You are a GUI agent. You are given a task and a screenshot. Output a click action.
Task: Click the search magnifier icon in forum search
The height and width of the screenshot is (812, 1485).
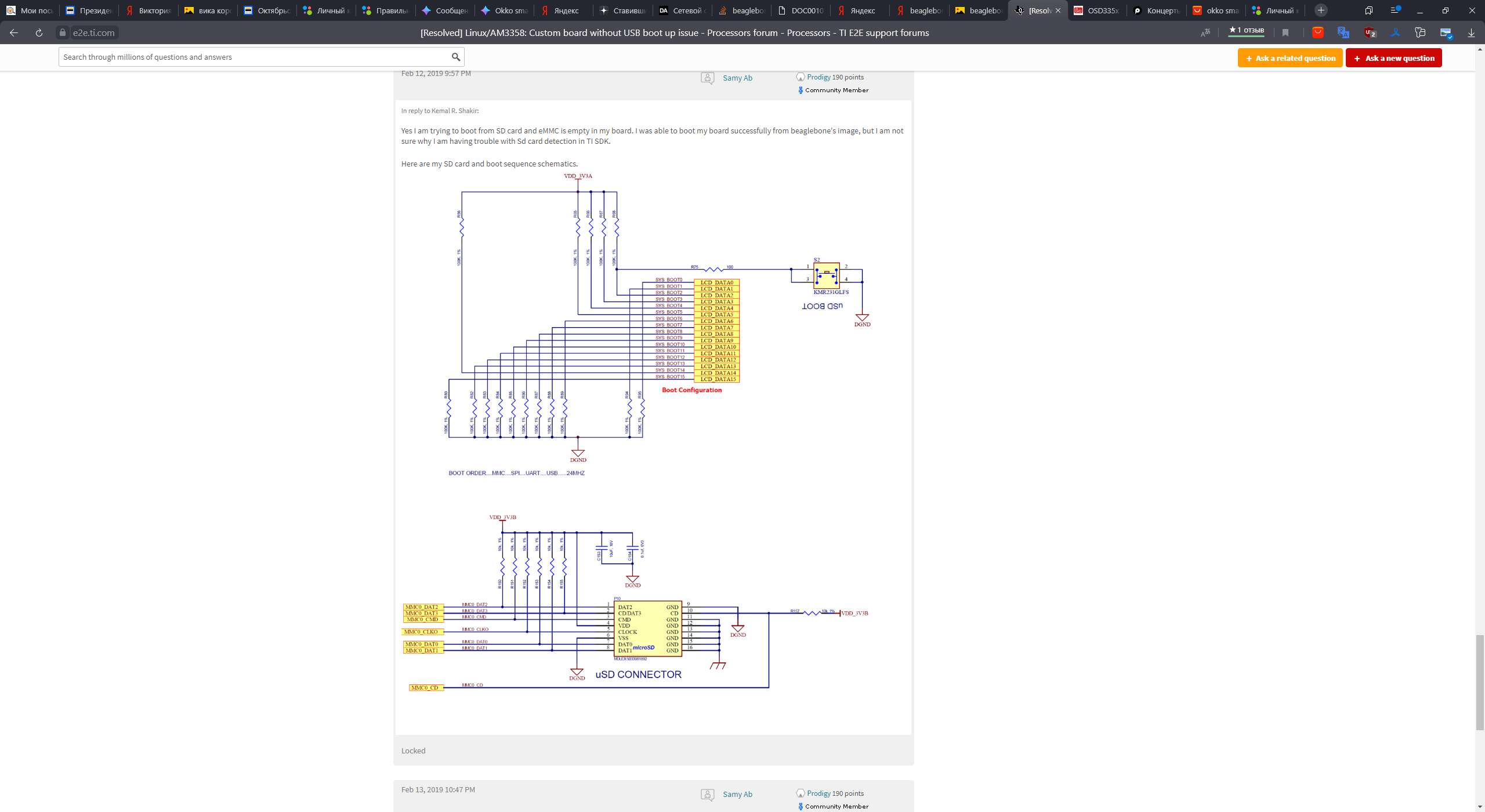click(x=456, y=57)
